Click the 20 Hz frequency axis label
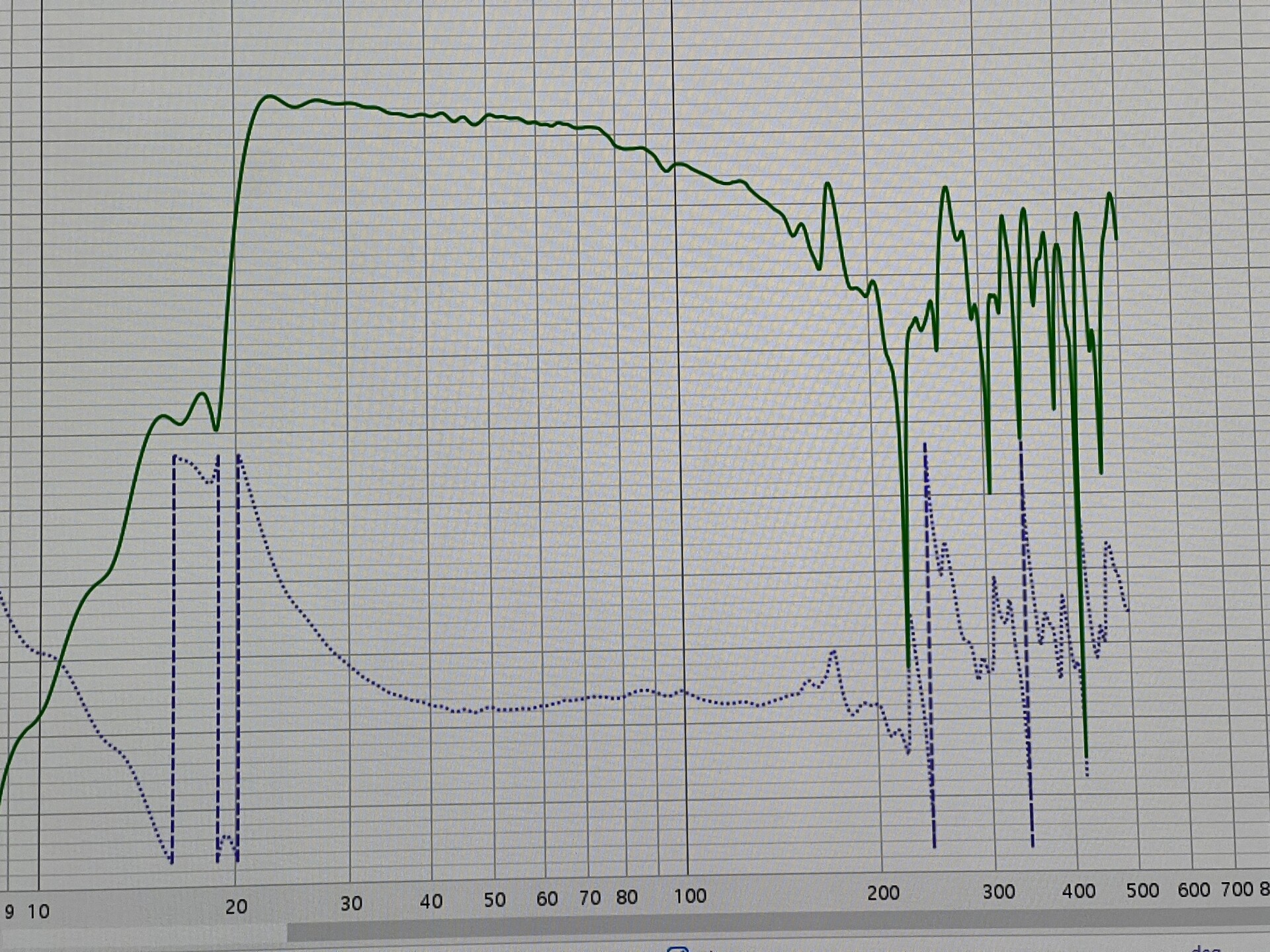This screenshot has width=1270, height=952. pos(236,906)
